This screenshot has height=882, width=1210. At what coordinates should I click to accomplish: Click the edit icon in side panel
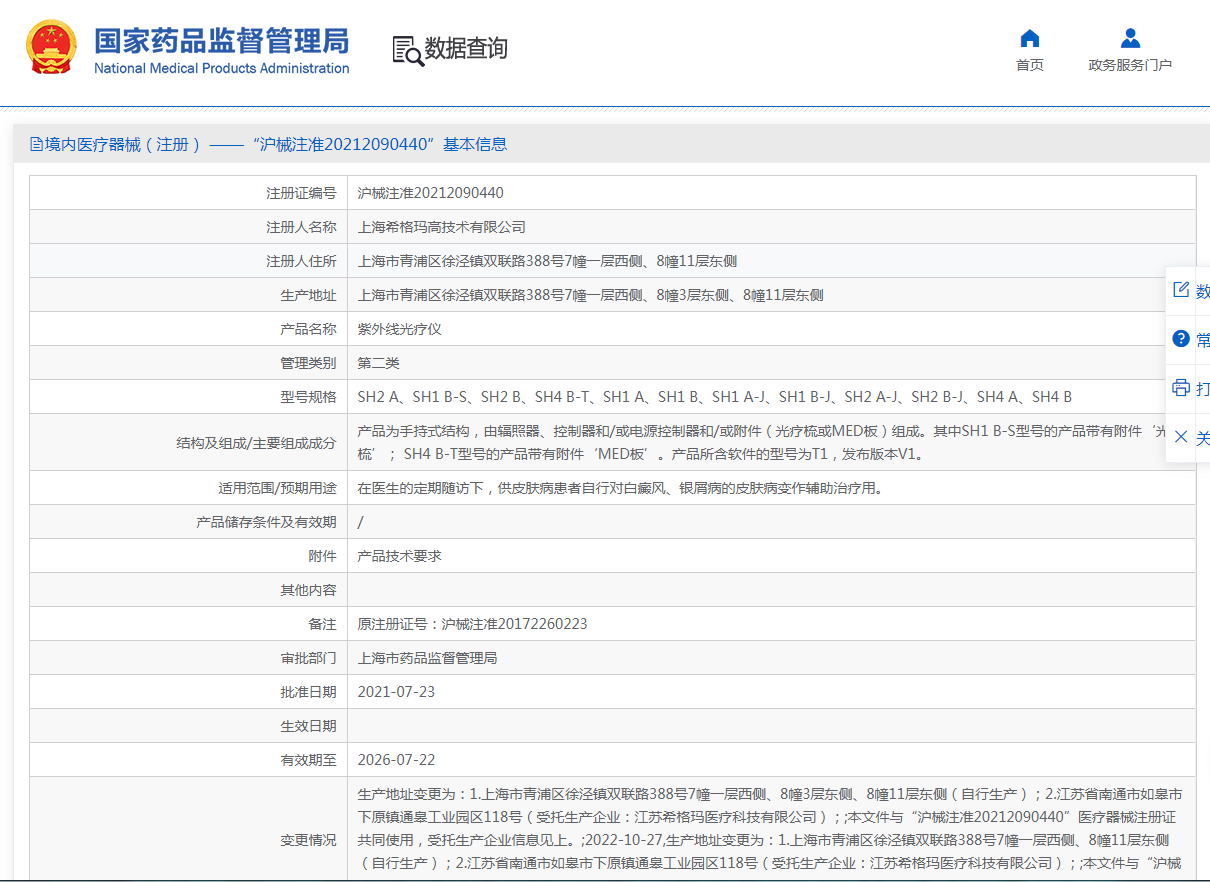tap(1181, 290)
